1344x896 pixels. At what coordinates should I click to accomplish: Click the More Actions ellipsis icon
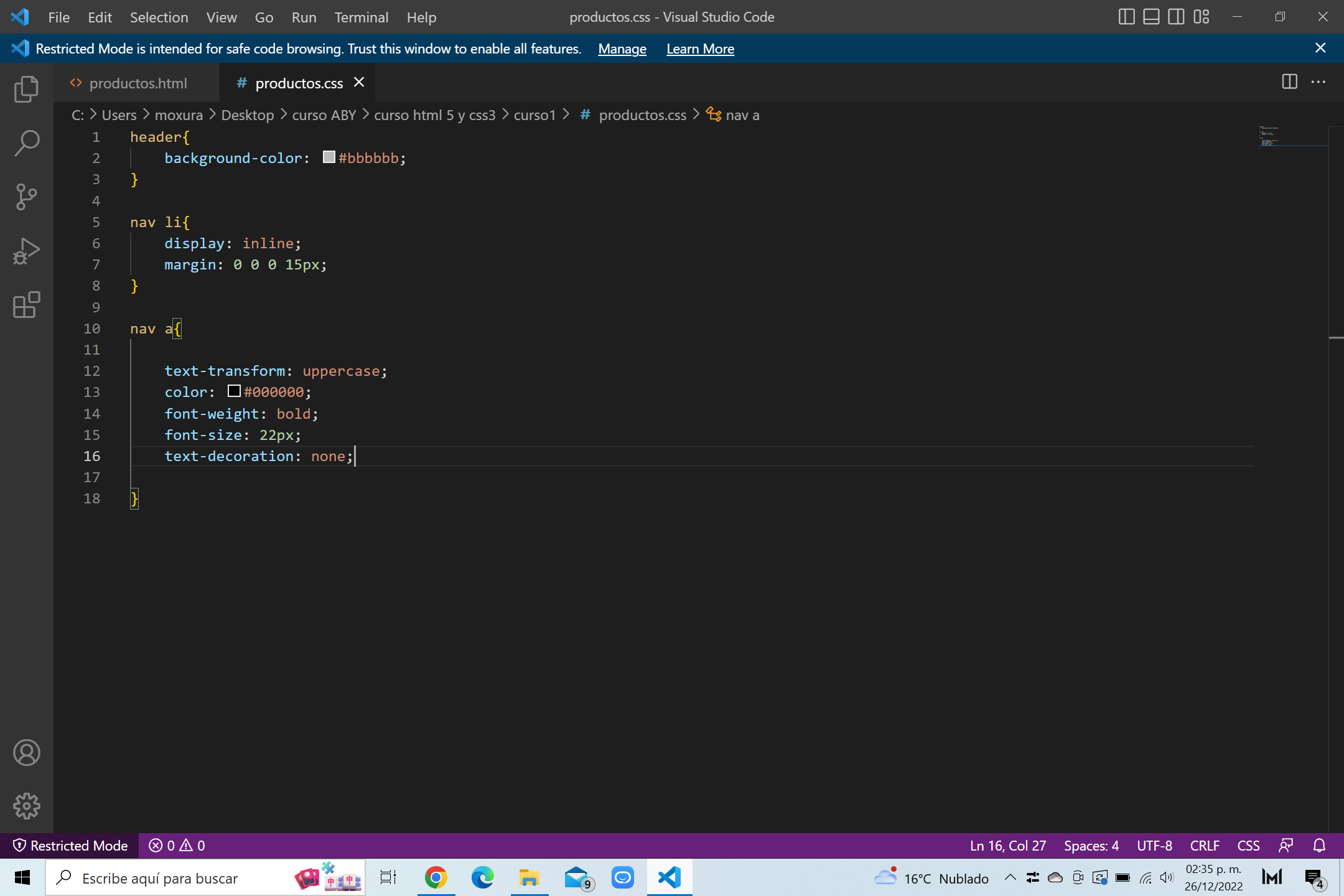1319,82
